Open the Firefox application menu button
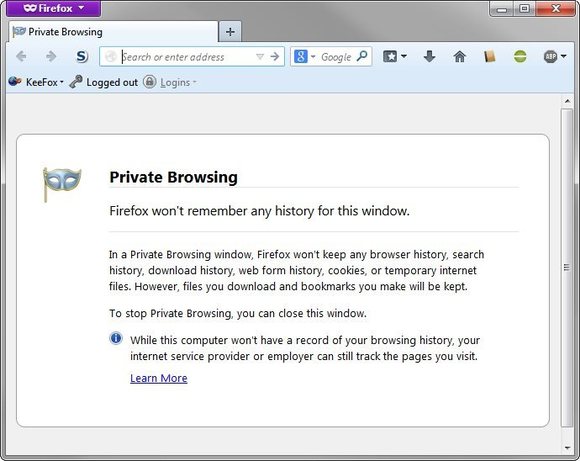This screenshot has width=580, height=461. (x=54, y=8)
